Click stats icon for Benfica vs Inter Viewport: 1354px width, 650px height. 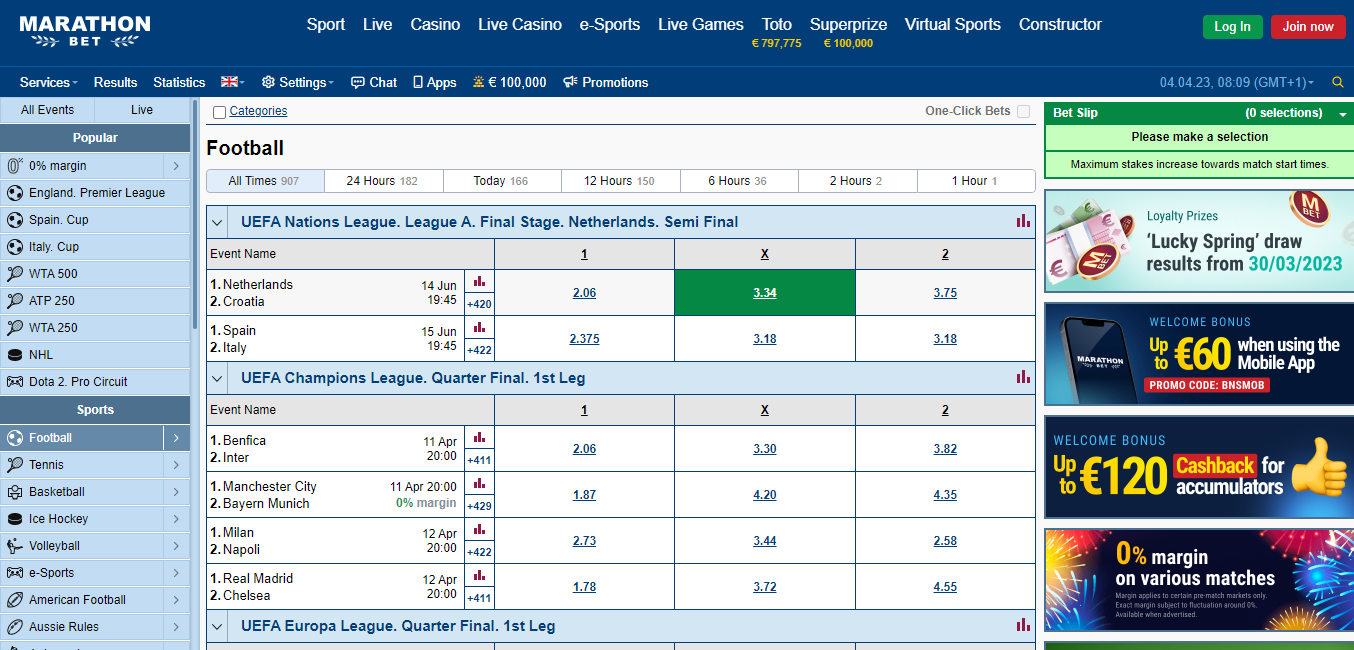(x=479, y=437)
